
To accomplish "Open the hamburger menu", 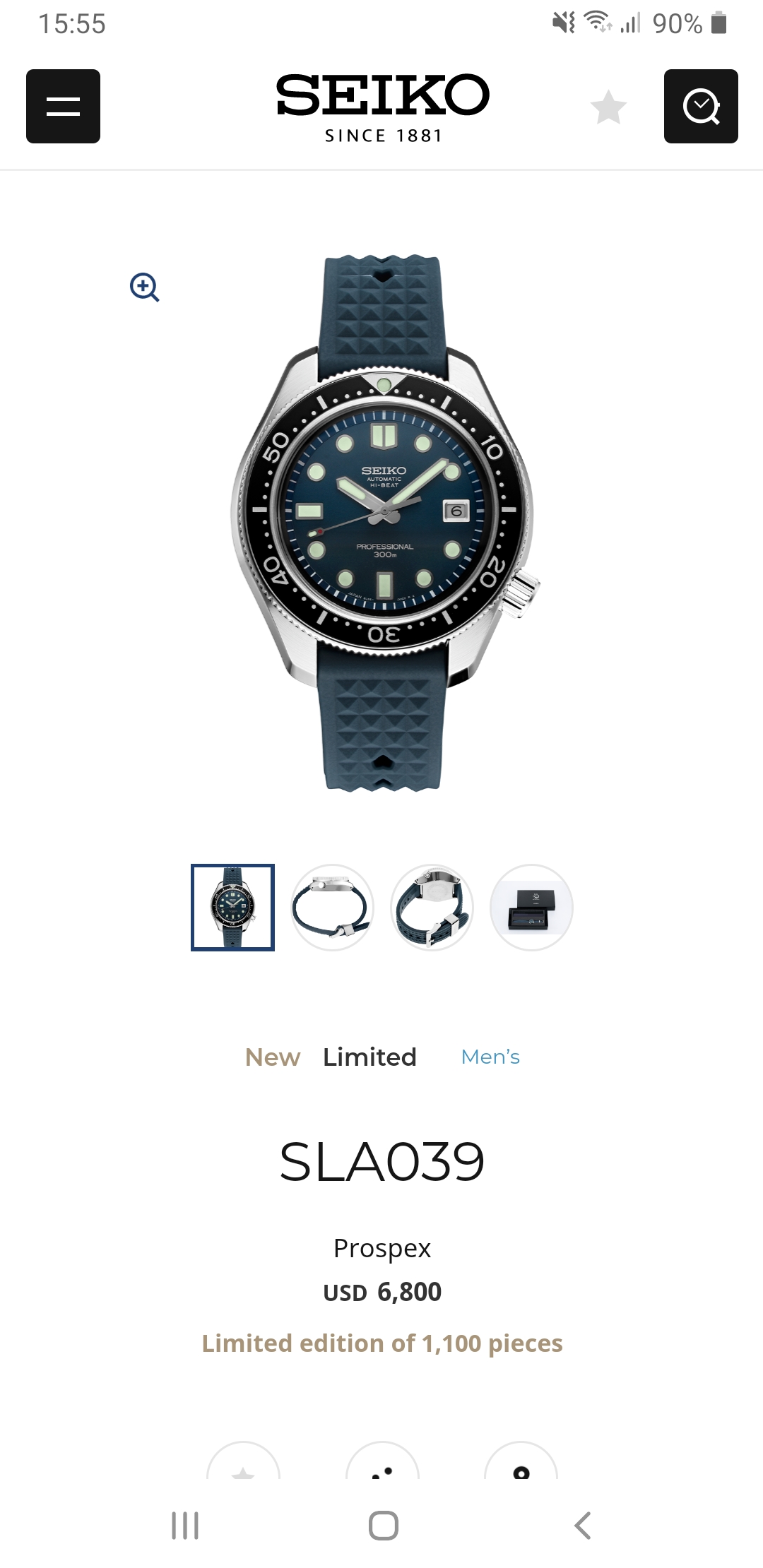I will (x=63, y=106).
